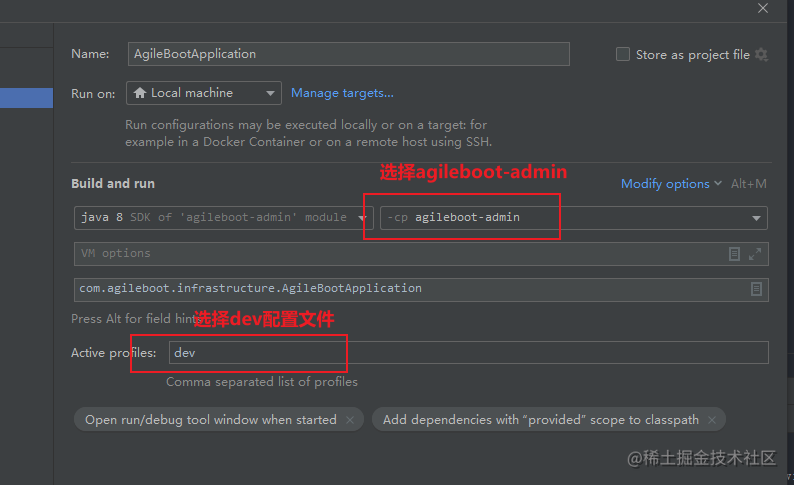
Task: Browse for main class using the list icon
Action: (x=756, y=289)
